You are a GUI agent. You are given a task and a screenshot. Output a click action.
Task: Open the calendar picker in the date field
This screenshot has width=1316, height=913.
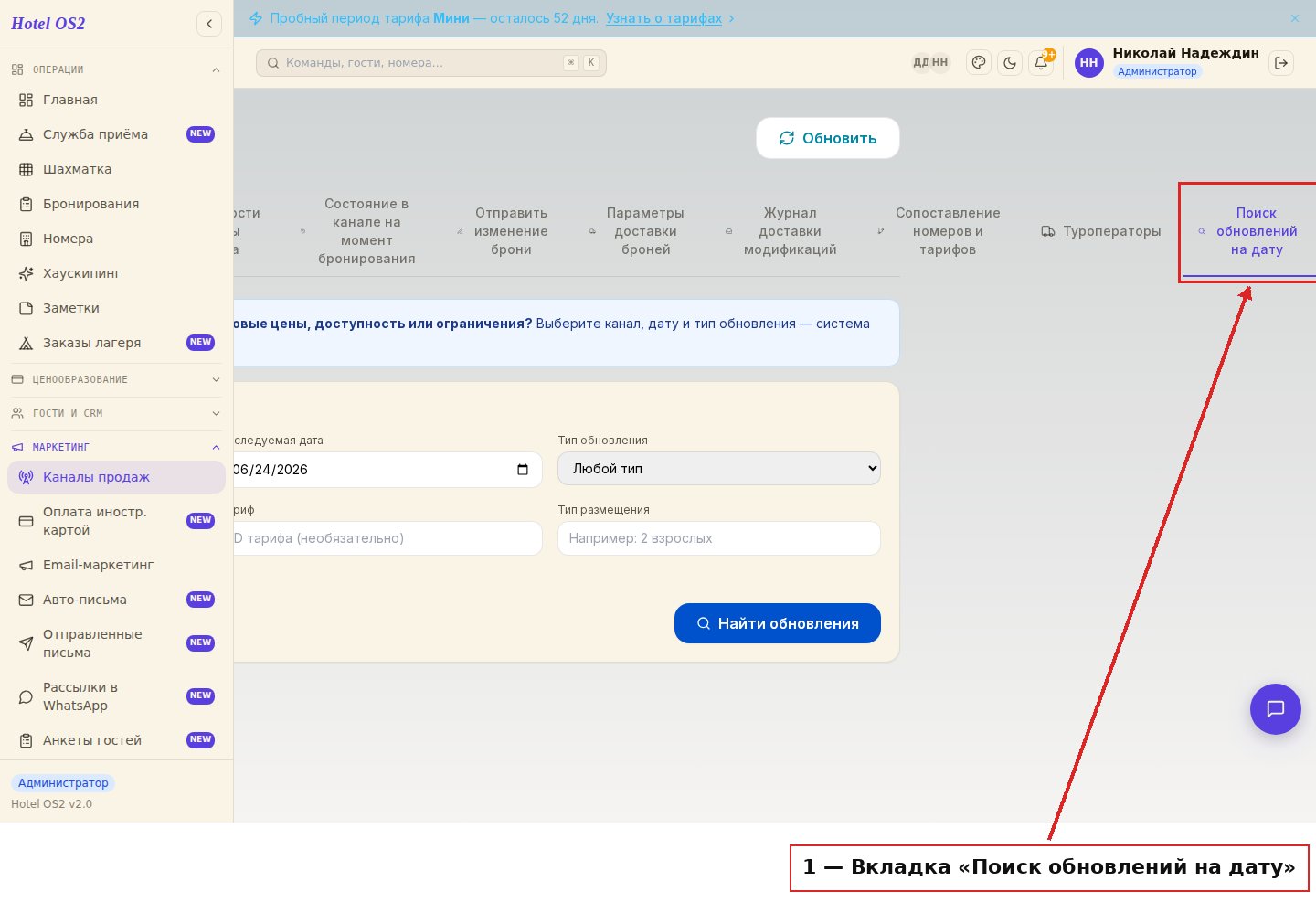[523, 470]
